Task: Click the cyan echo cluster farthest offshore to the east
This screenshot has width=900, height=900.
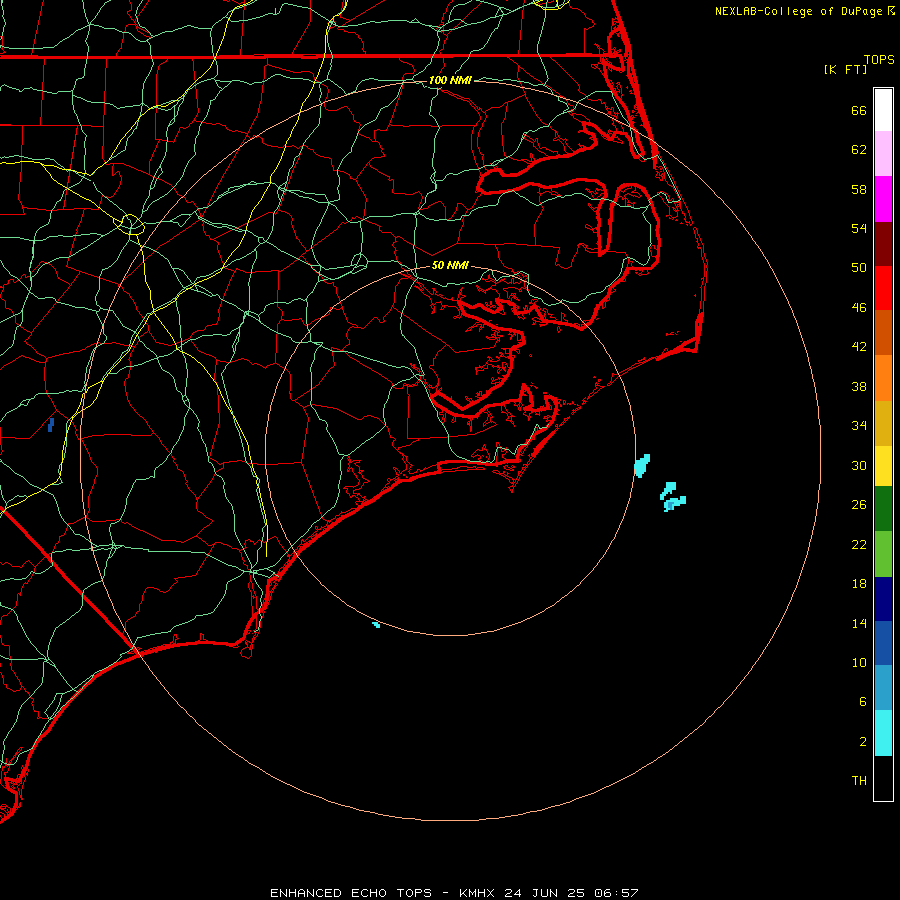Action: (673, 497)
